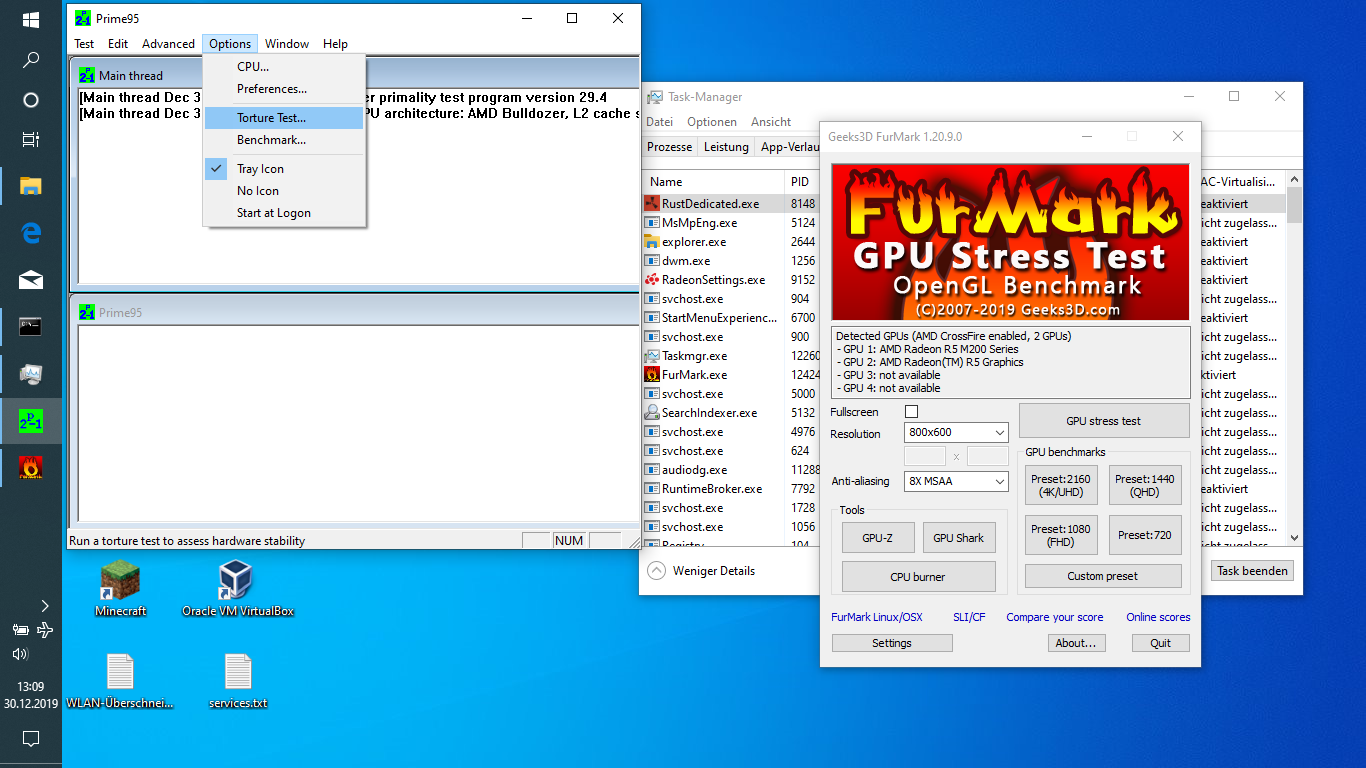The height and width of the screenshot is (768, 1366).
Task: Toggle Tray Icon checked option
Action: pos(284,169)
